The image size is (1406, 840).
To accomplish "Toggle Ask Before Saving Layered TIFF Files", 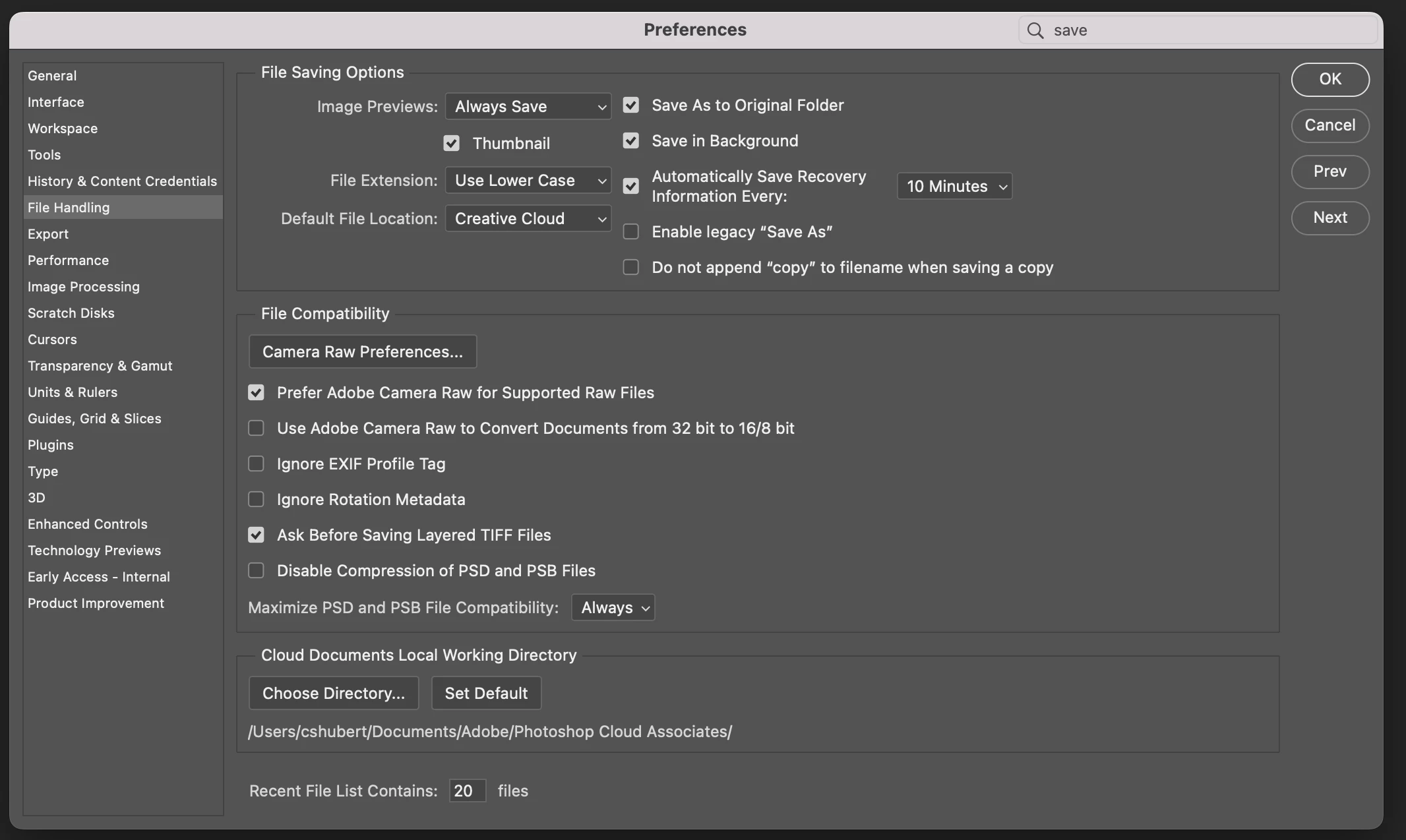I will [256, 535].
